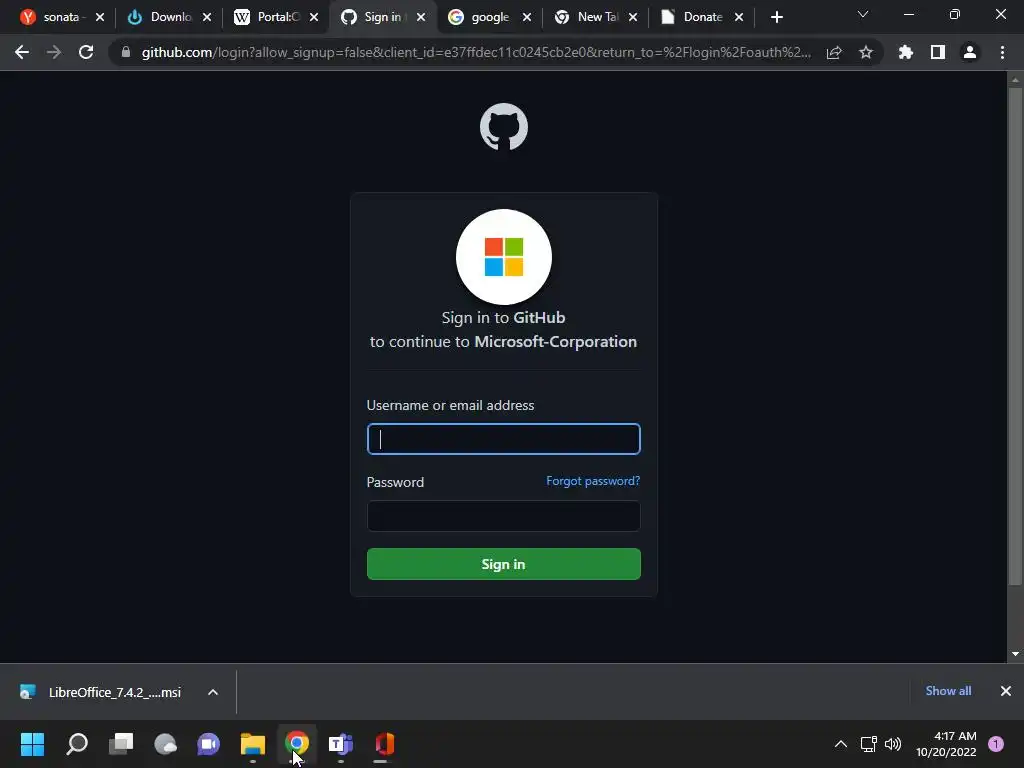
Task: Open the Extensions puzzle icon
Action: point(906,52)
